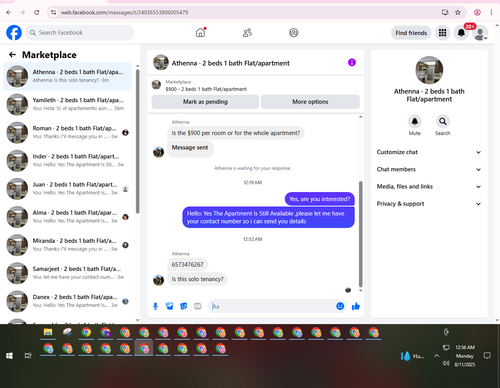Image resolution: width=500 pixels, height=388 pixels.
Task: Click More options button
Action: pos(310,102)
